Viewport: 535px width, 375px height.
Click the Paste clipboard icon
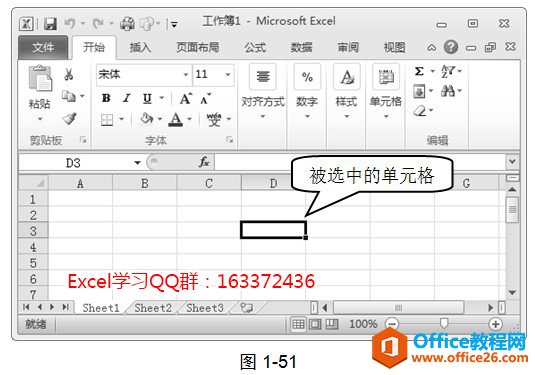[x=40, y=78]
